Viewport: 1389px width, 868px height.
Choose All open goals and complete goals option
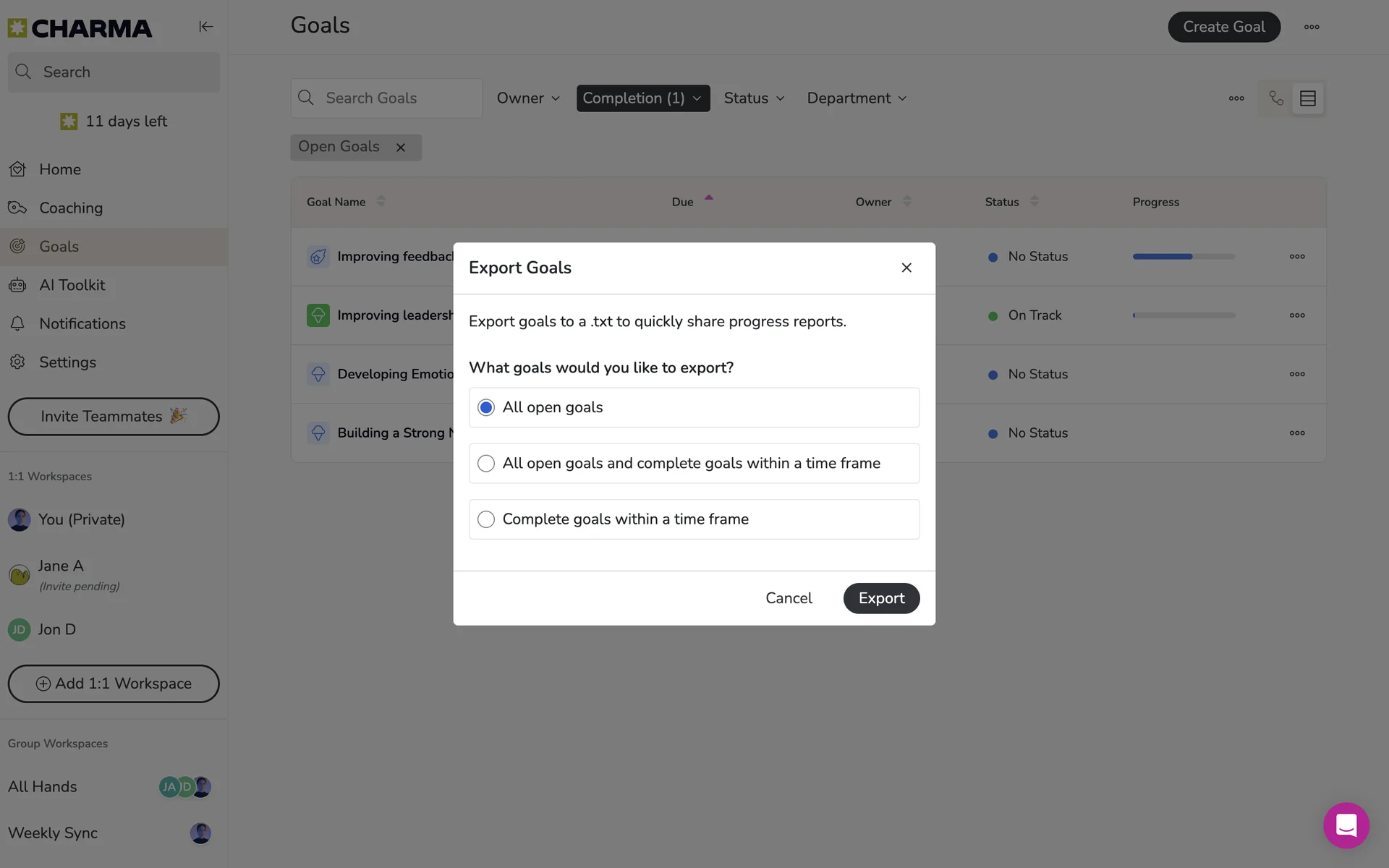[694, 463]
